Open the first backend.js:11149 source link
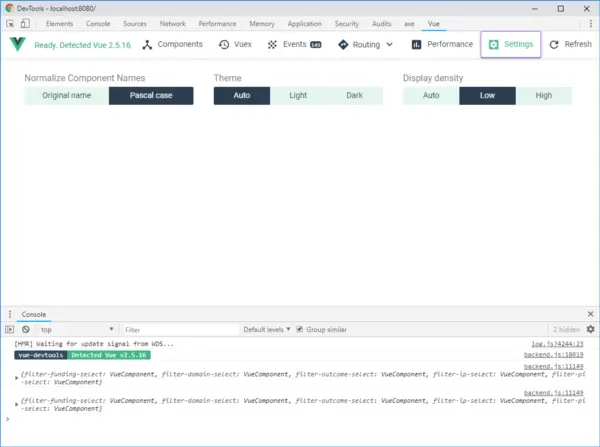The image size is (600, 447). point(554,366)
